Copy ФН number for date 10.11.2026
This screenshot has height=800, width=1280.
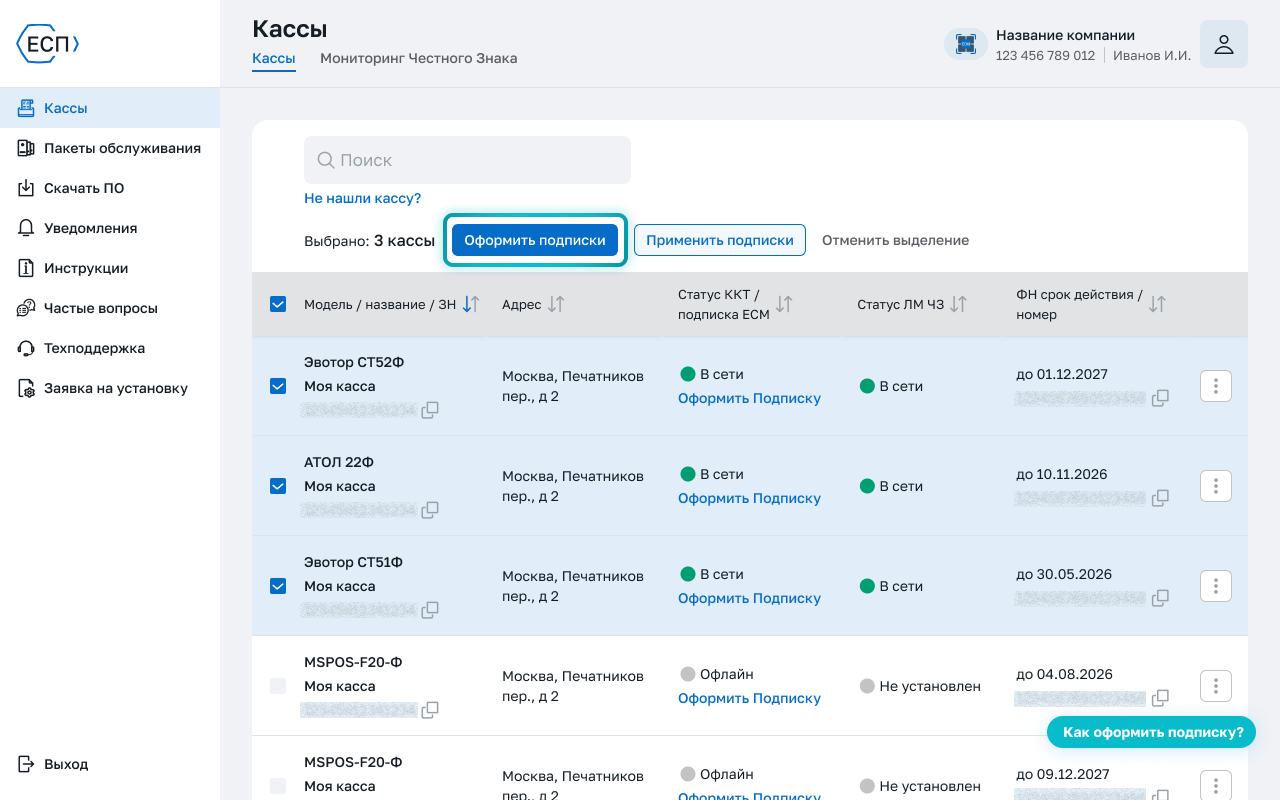1160,498
